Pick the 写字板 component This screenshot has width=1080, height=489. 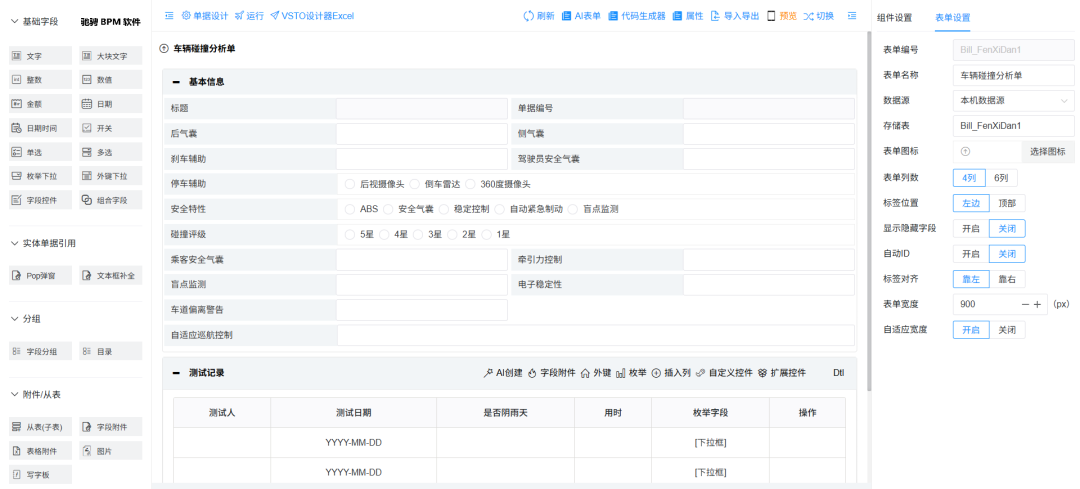pyautogui.click(x=40, y=475)
